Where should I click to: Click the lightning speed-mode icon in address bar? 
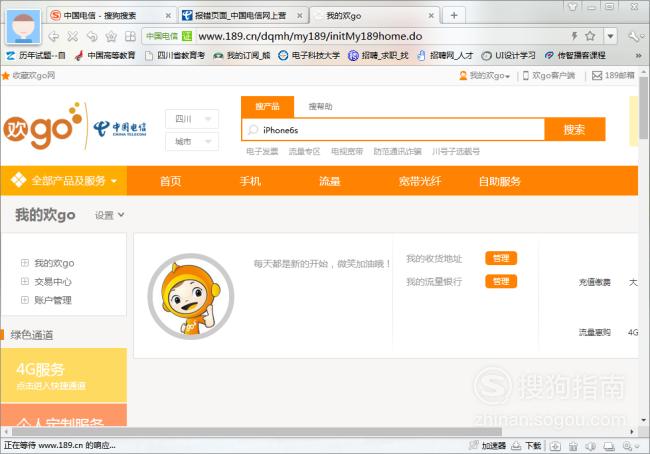tap(575, 36)
